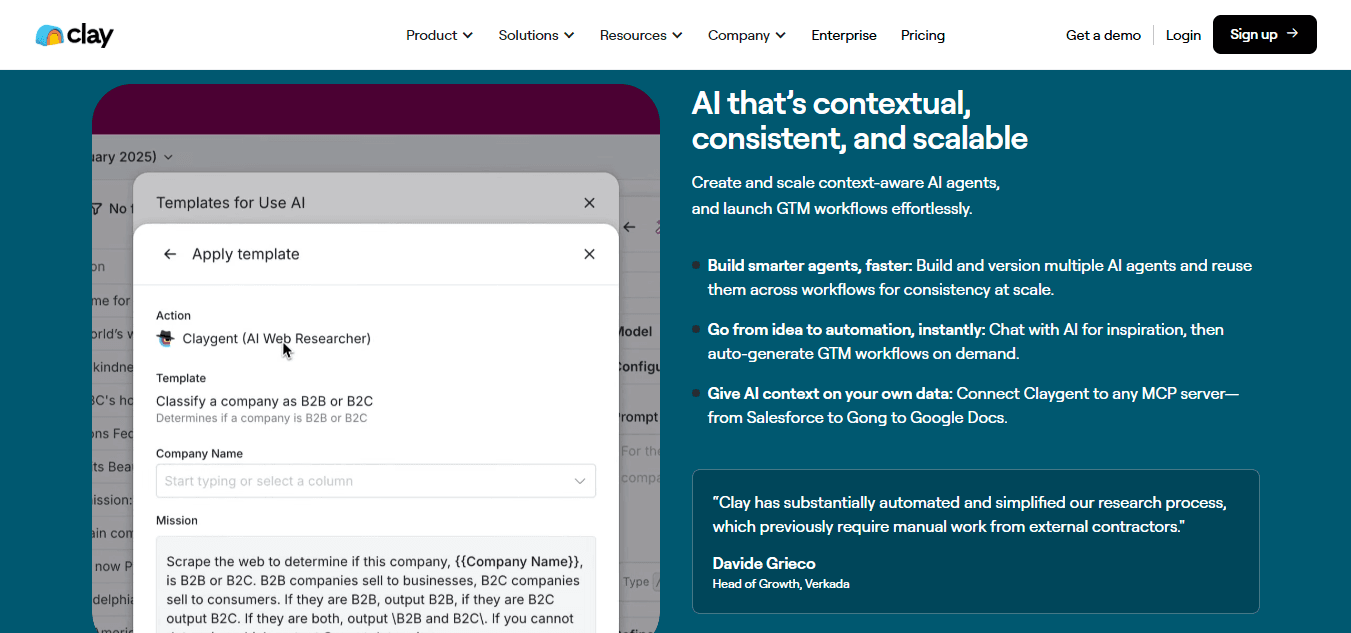Click the Claygent detective icon
The image size is (1351, 633).
coord(166,339)
